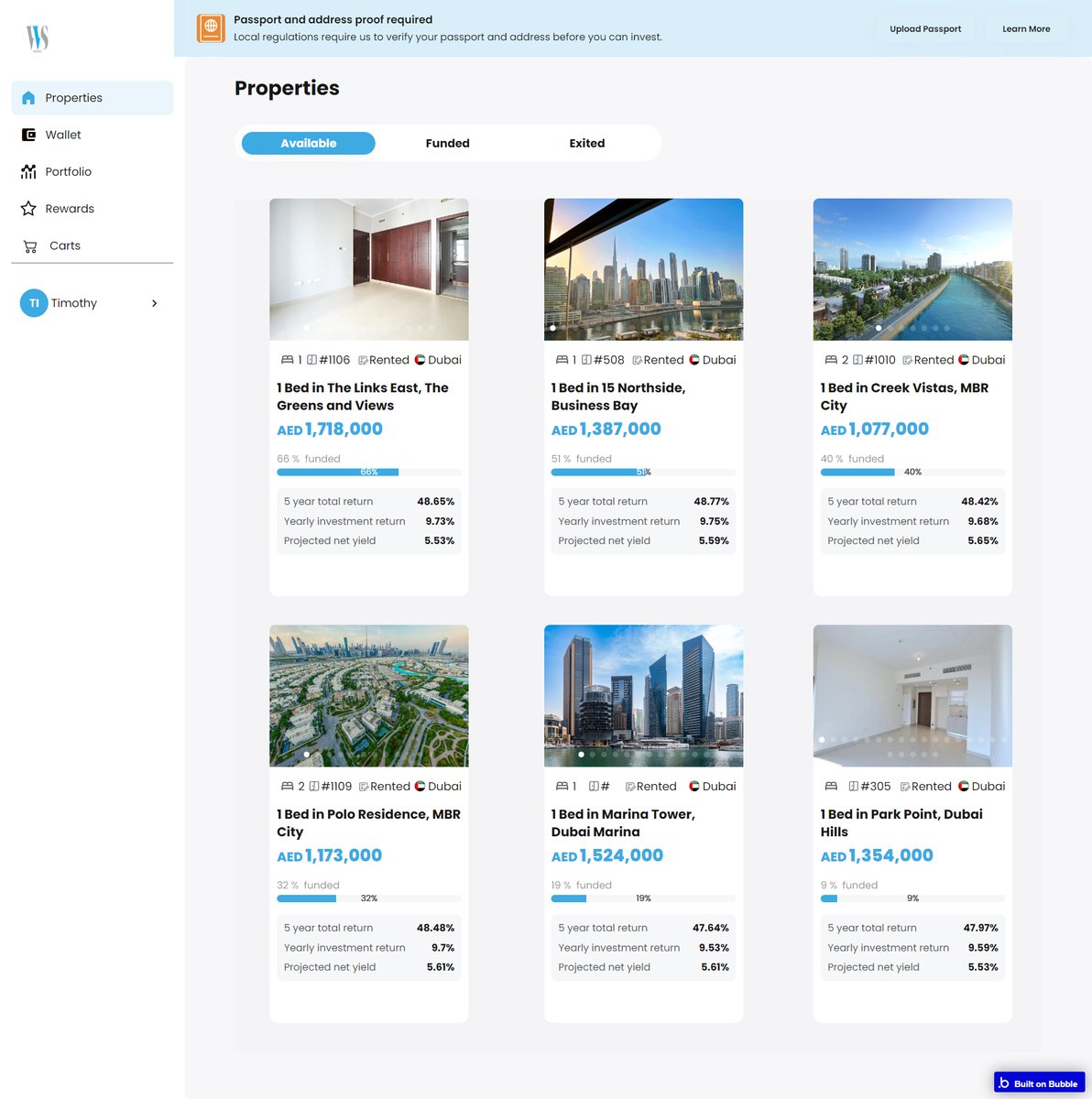
Task: Click the Business Bay skyline photo
Action: (643, 269)
